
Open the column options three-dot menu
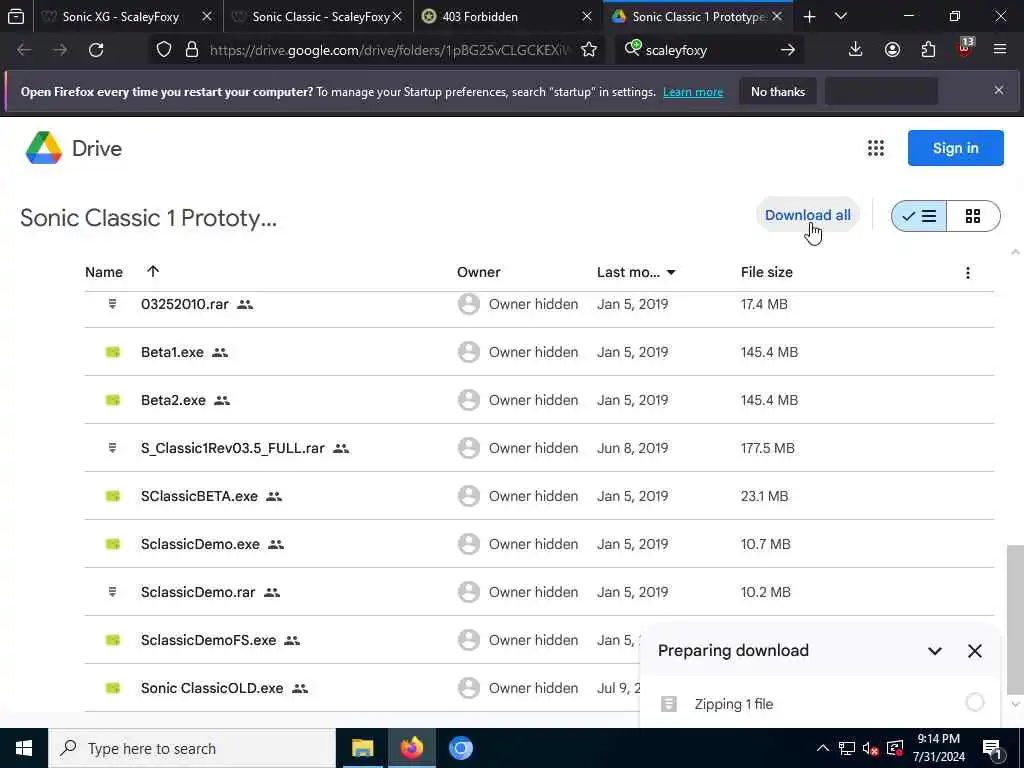[968, 272]
